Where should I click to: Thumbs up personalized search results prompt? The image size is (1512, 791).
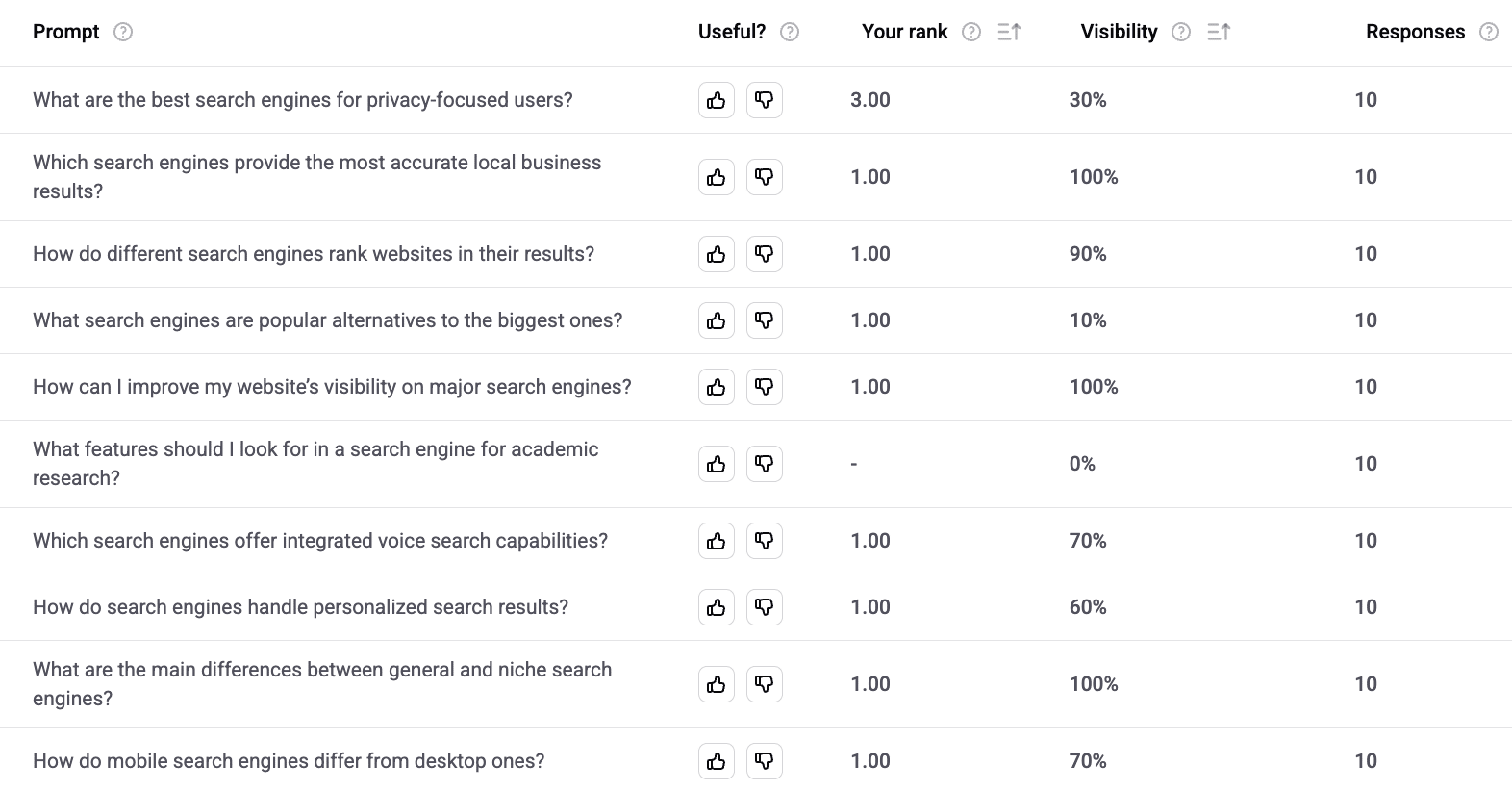[717, 607]
